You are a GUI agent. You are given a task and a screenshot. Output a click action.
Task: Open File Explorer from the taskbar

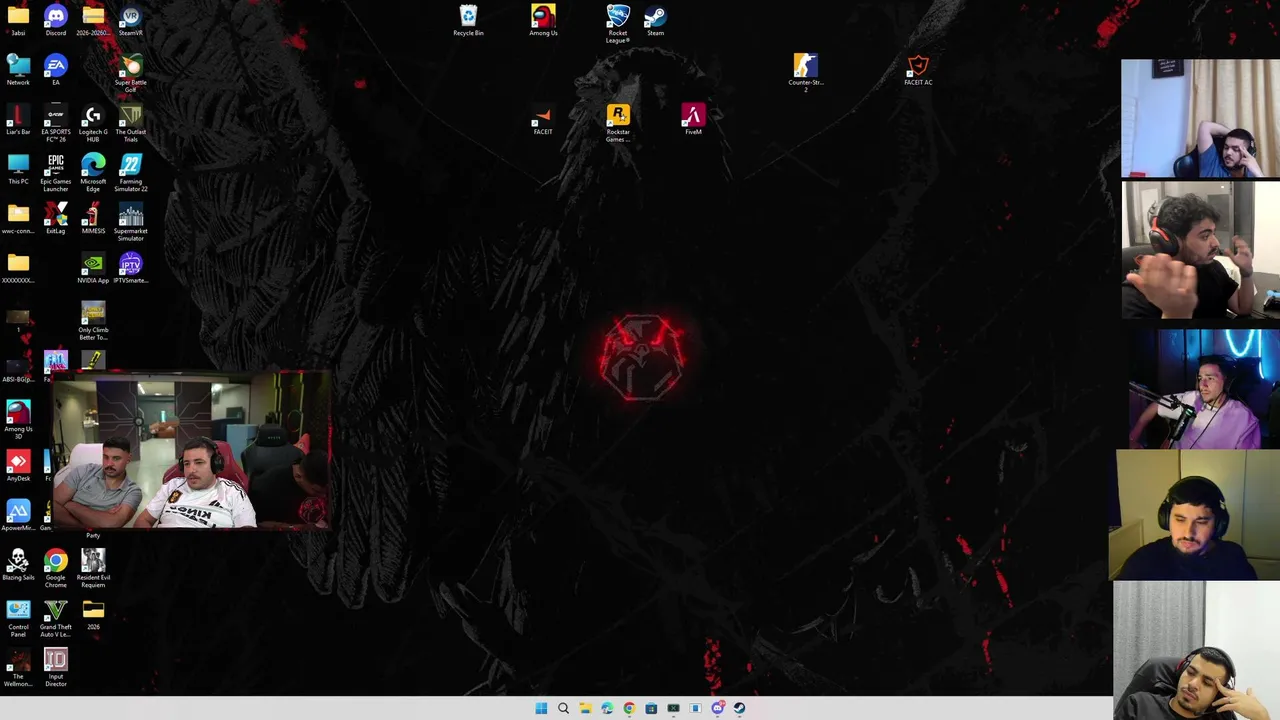pos(585,708)
